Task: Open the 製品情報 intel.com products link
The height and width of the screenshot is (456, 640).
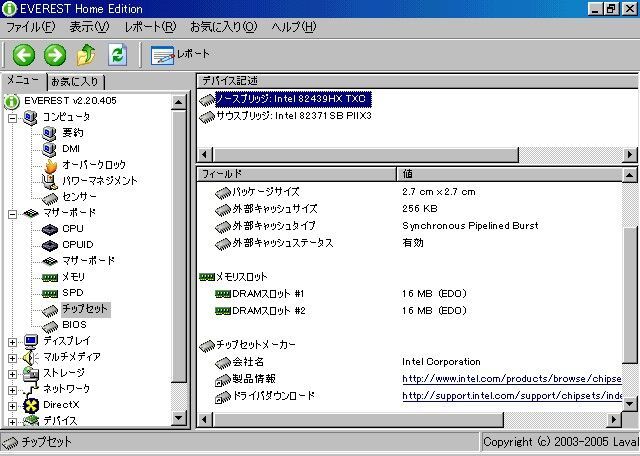Action: [511, 379]
